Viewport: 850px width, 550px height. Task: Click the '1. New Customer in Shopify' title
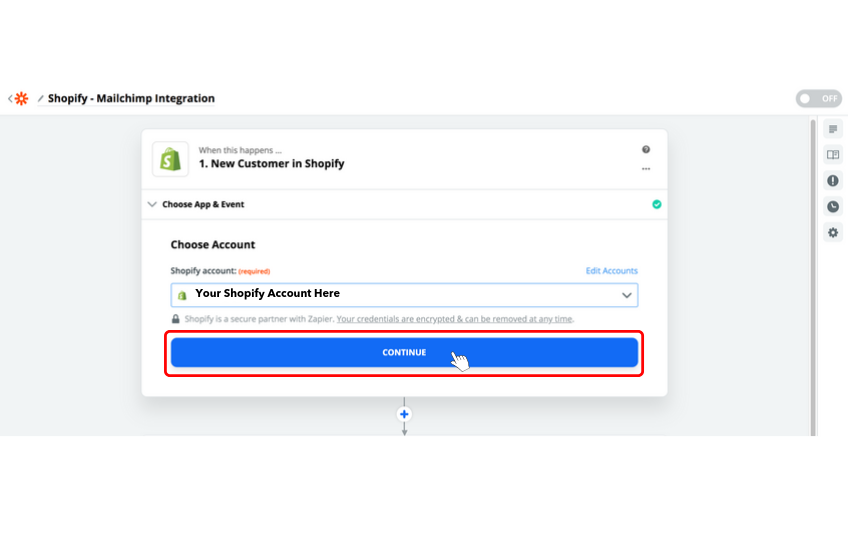click(271, 164)
